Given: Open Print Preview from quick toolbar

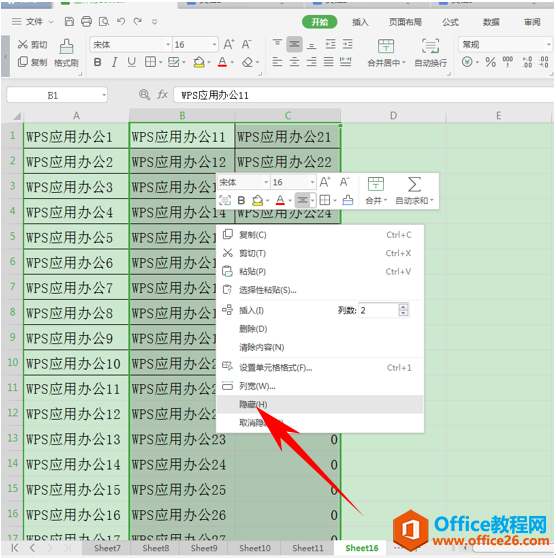Looking at the screenshot, I should click(x=104, y=22).
